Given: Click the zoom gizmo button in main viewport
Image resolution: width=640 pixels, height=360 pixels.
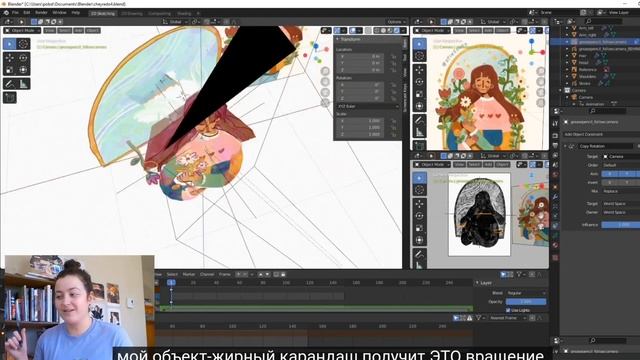Looking at the screenshot, I should click(x=325, y=71).
